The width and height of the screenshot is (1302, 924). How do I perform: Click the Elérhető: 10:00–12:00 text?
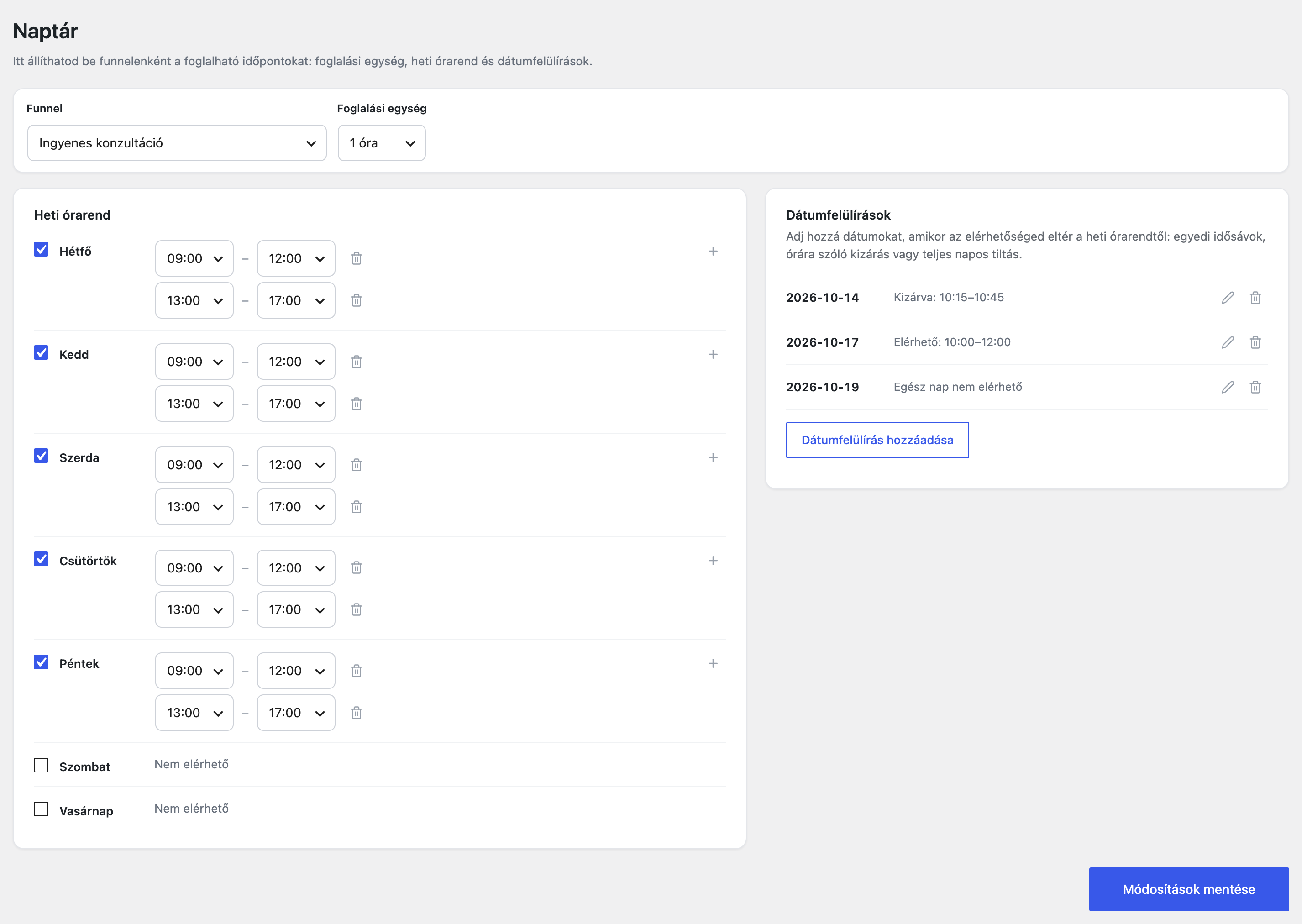pyautogui.click(x=952, y=342)
